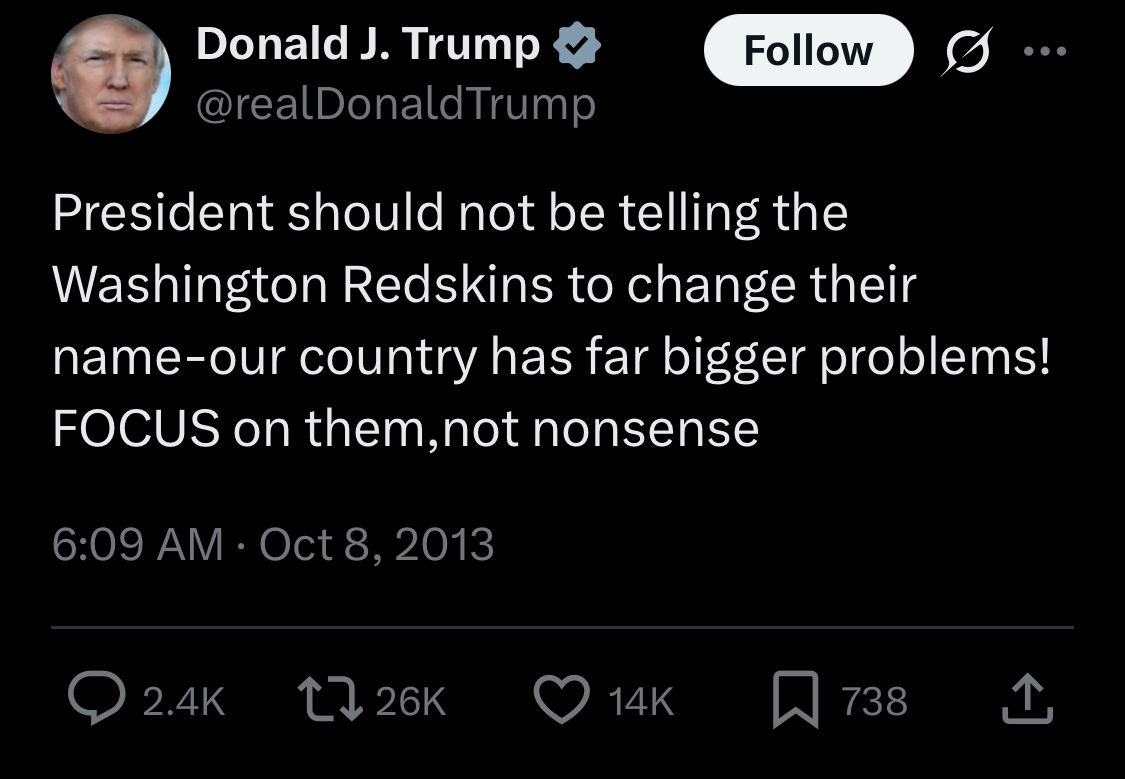The image size is (1125, 779).
Task: View the 2.4K replies count
Action: click(184, 702)
